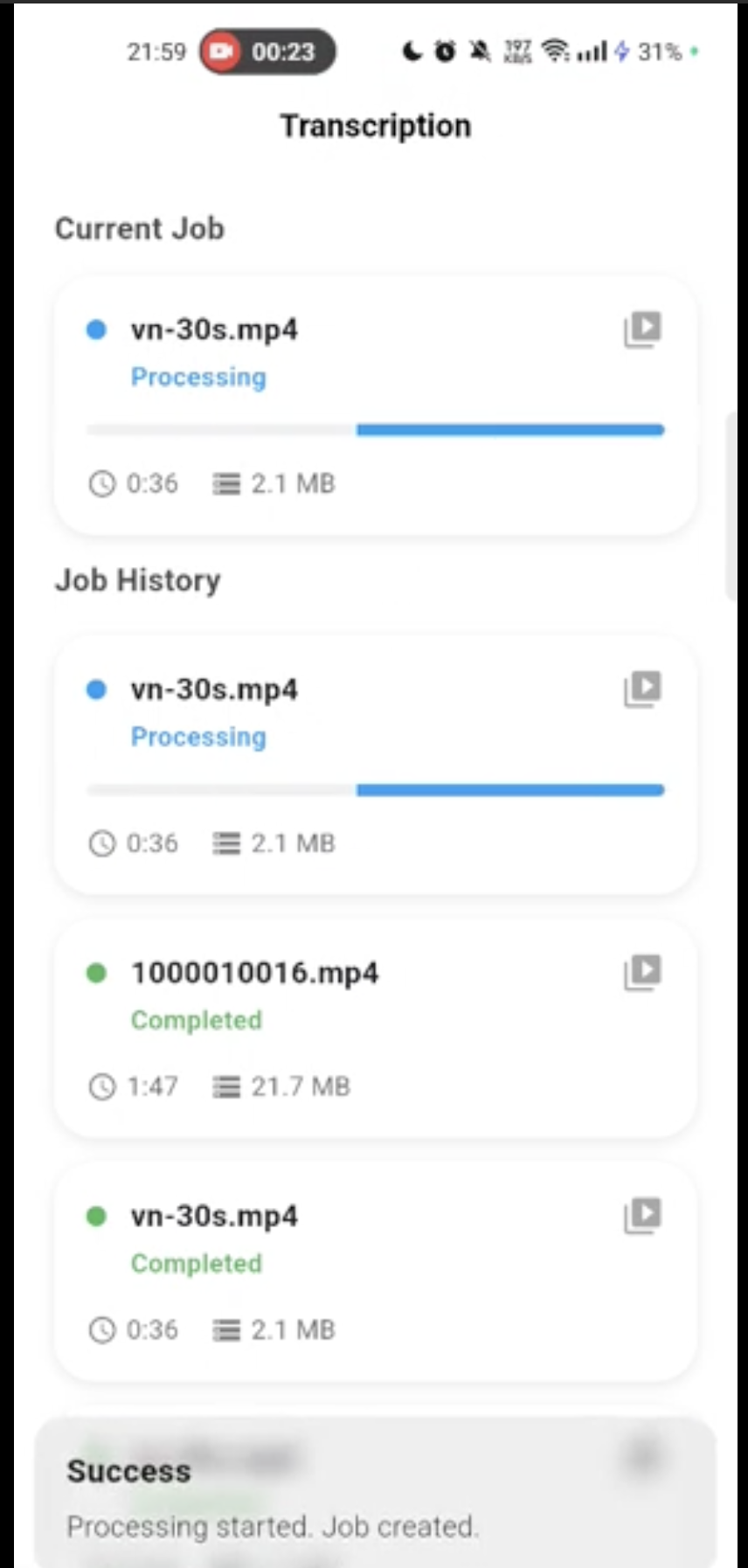Tap the Wi-Fi icon in status bar
The image size is (748, 1568).
pos(555,52)
